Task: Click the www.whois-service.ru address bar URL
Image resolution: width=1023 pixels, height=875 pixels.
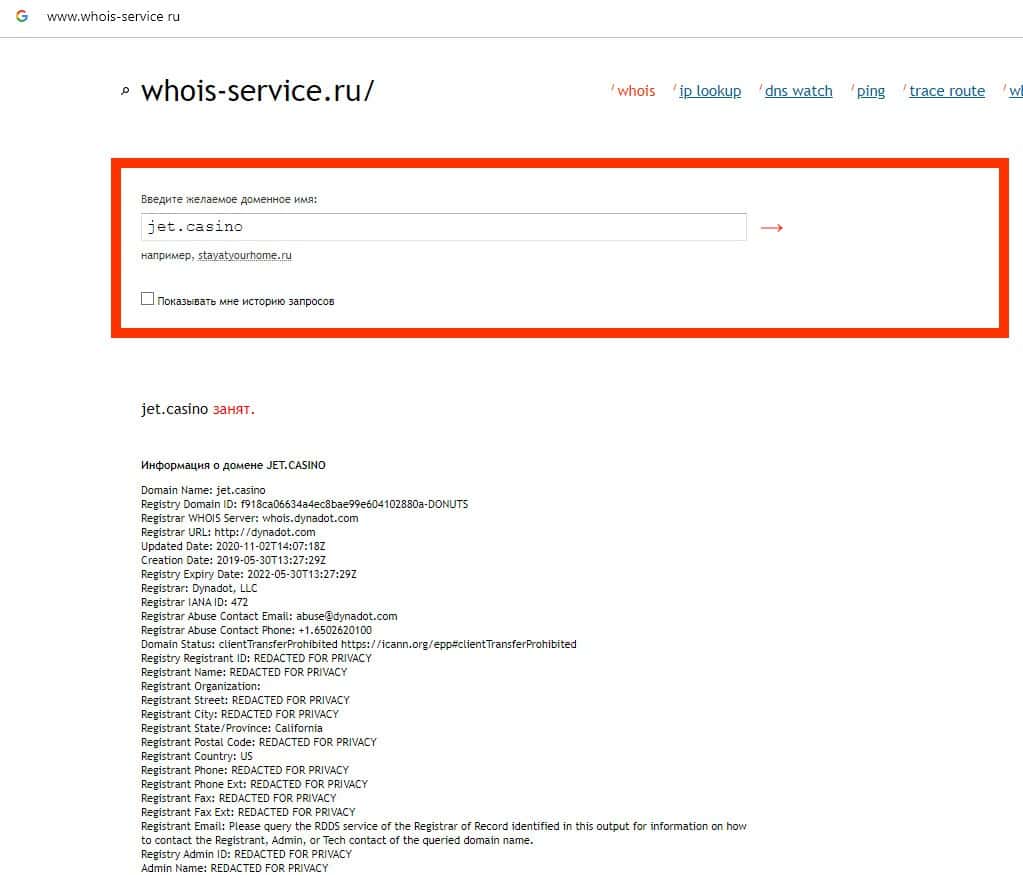Action: coord(114,16)
